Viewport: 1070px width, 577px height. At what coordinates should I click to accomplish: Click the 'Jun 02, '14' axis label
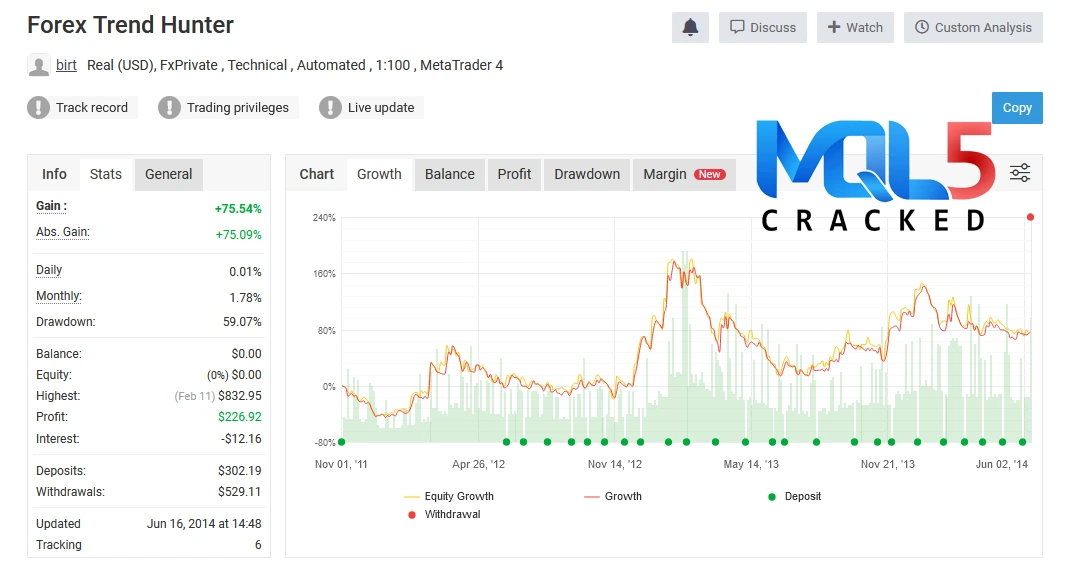[x=1002, y=464]
